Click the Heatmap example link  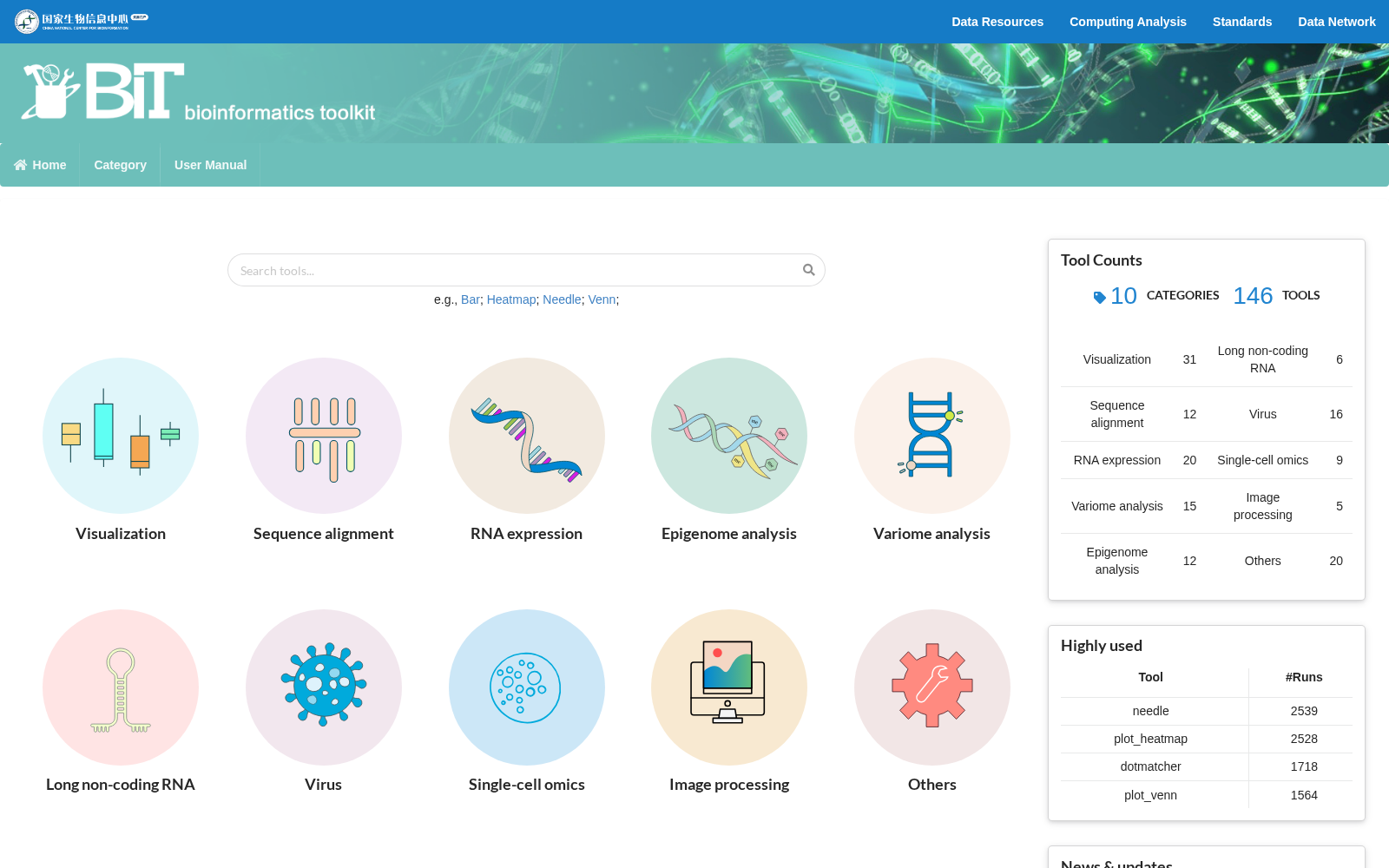tap(511, 299)
